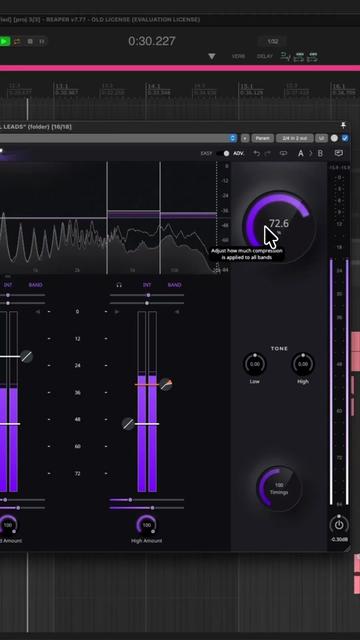Image resolution: width=360 pixels, height=640 pixels.
Task: Click the DELAY label in toolbar
Action: (264, 56)
